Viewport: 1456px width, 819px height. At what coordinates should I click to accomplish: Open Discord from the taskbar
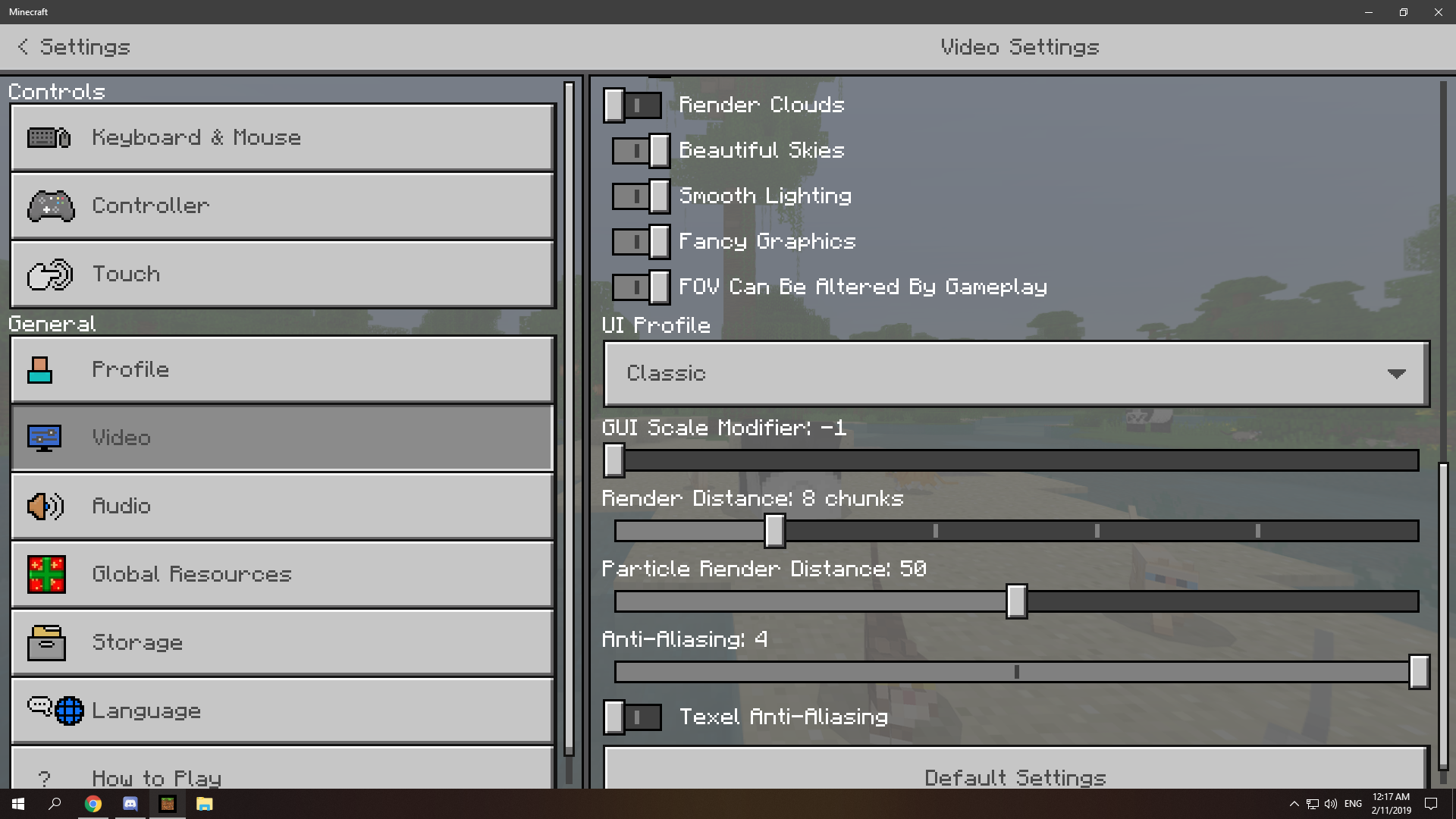click(x=130, y=804)
